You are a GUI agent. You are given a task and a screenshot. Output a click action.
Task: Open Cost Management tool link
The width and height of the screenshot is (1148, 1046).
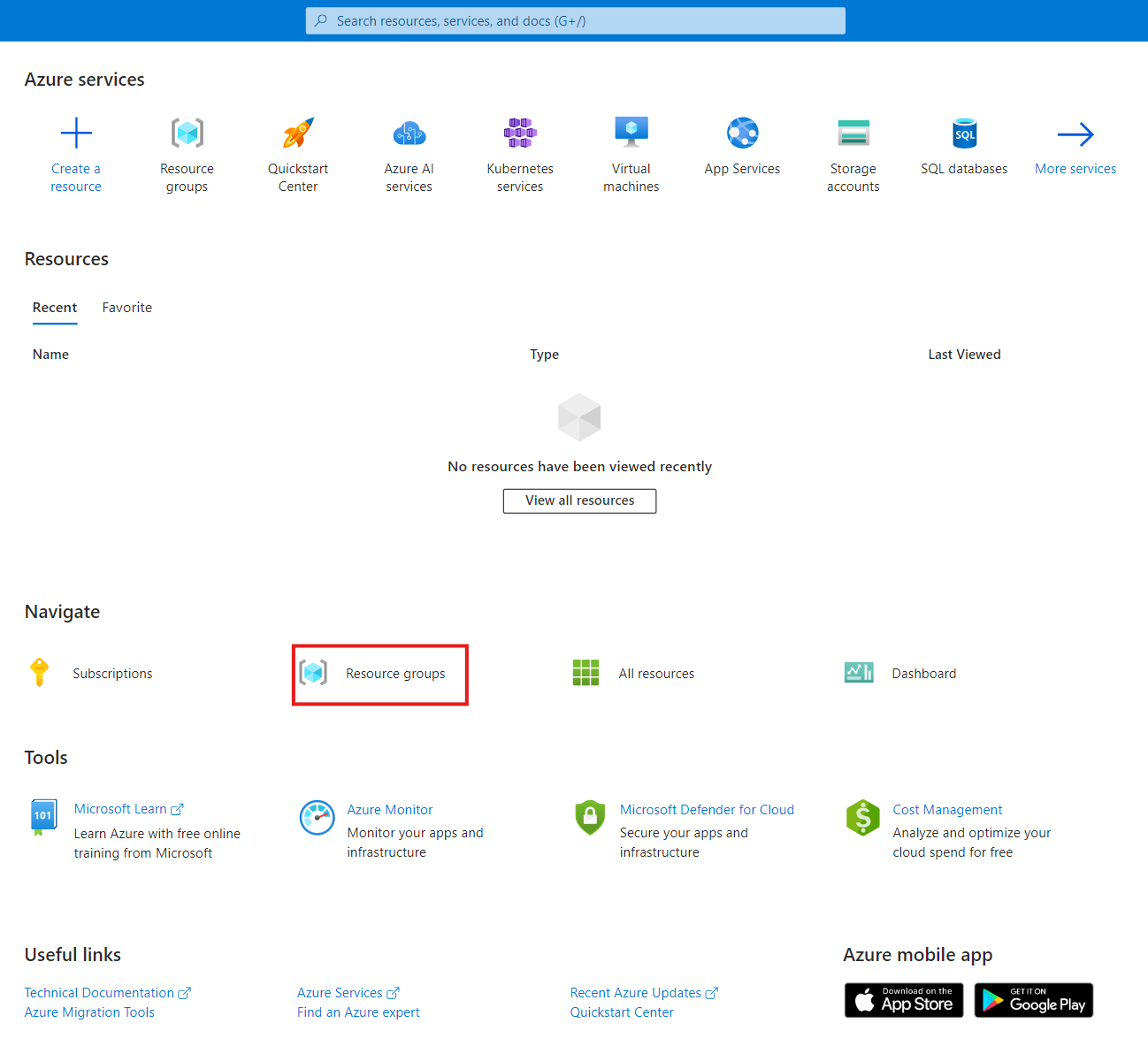coord(947,810)
